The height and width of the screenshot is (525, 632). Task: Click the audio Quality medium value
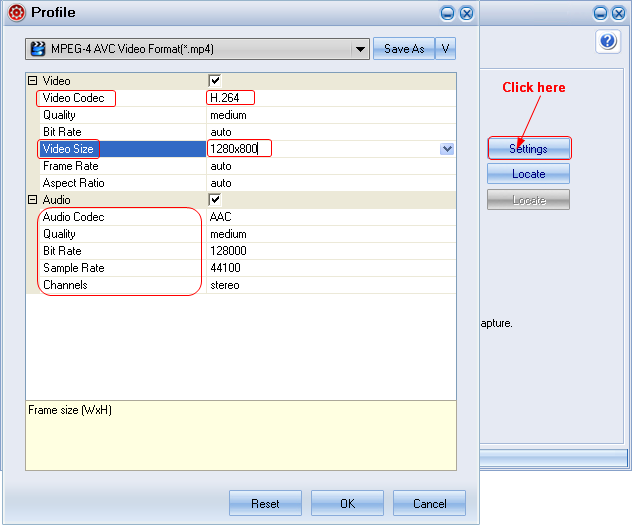pyautogui.click(x=229, y=234)
